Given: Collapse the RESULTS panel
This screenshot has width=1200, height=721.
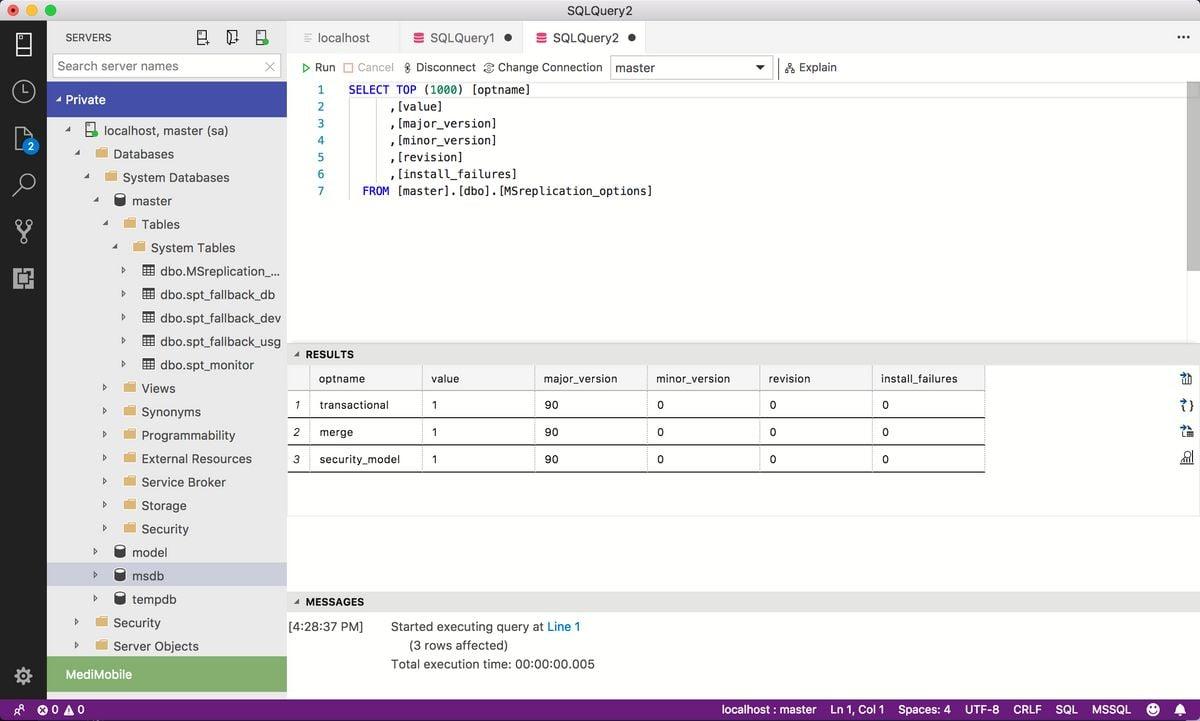Looking at the screenshot, I should click(x=297, y=354).
